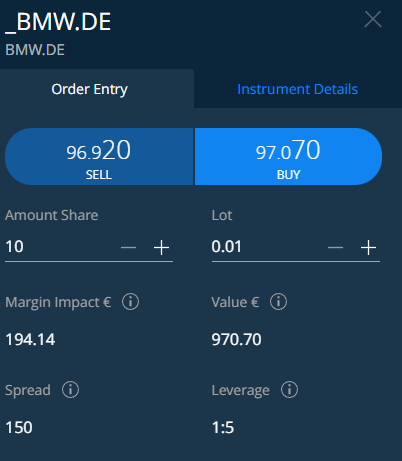This screenshot has height=461, width=402.
Task: Show Margin Impact info tooltip icon
Action: coord(130,302)
